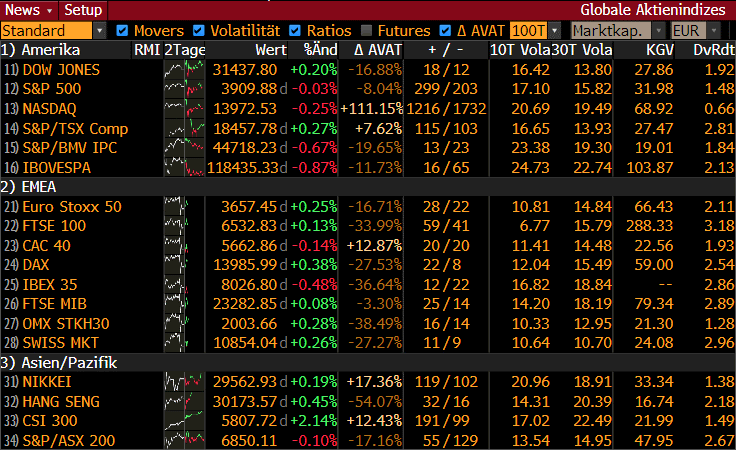This screenshot has height=450, width=736.
Task: Open the NASDAQ index row
Action: pos(49,109)
